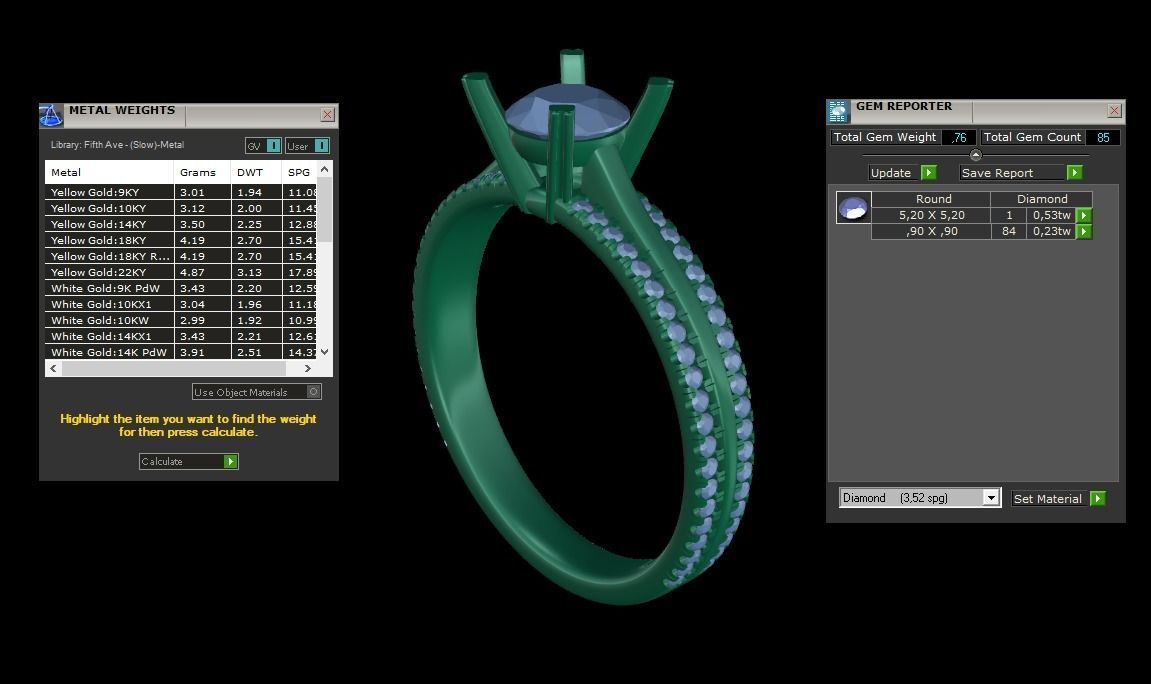
Task: Select the Yellow Gold:18KY row
Action: (x=181, y=240)
